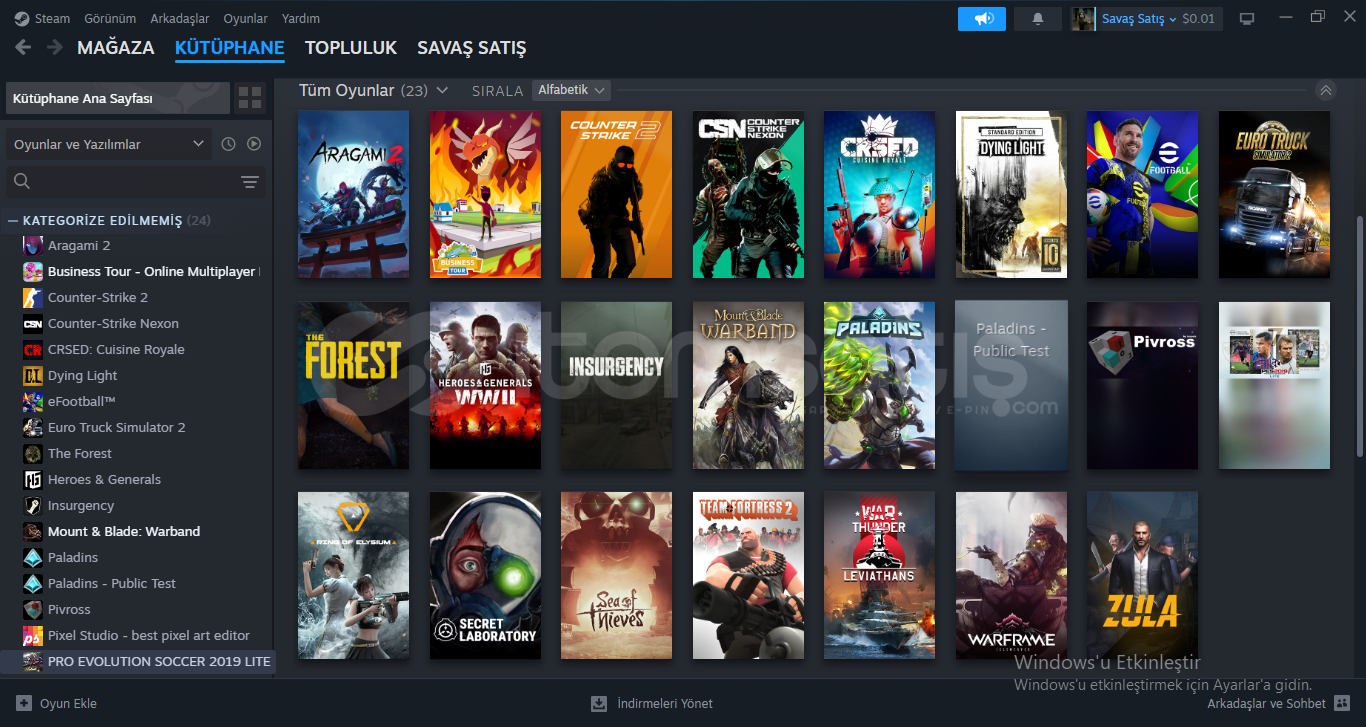Switch to Big Picture mode monitor icon
This screenshot has height=727, width=1366.
click(1247, 18)
